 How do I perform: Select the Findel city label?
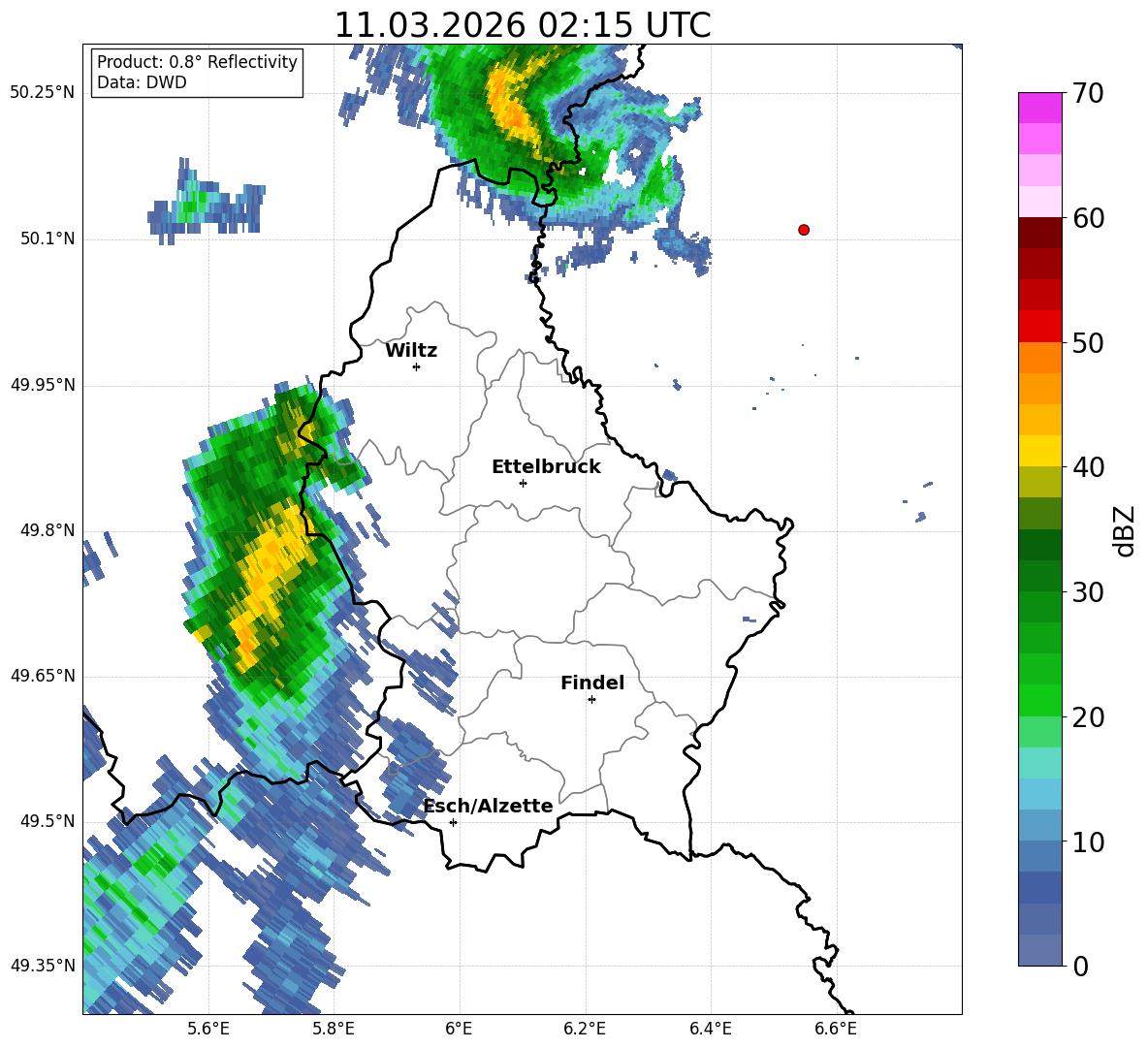click(592, 683)
